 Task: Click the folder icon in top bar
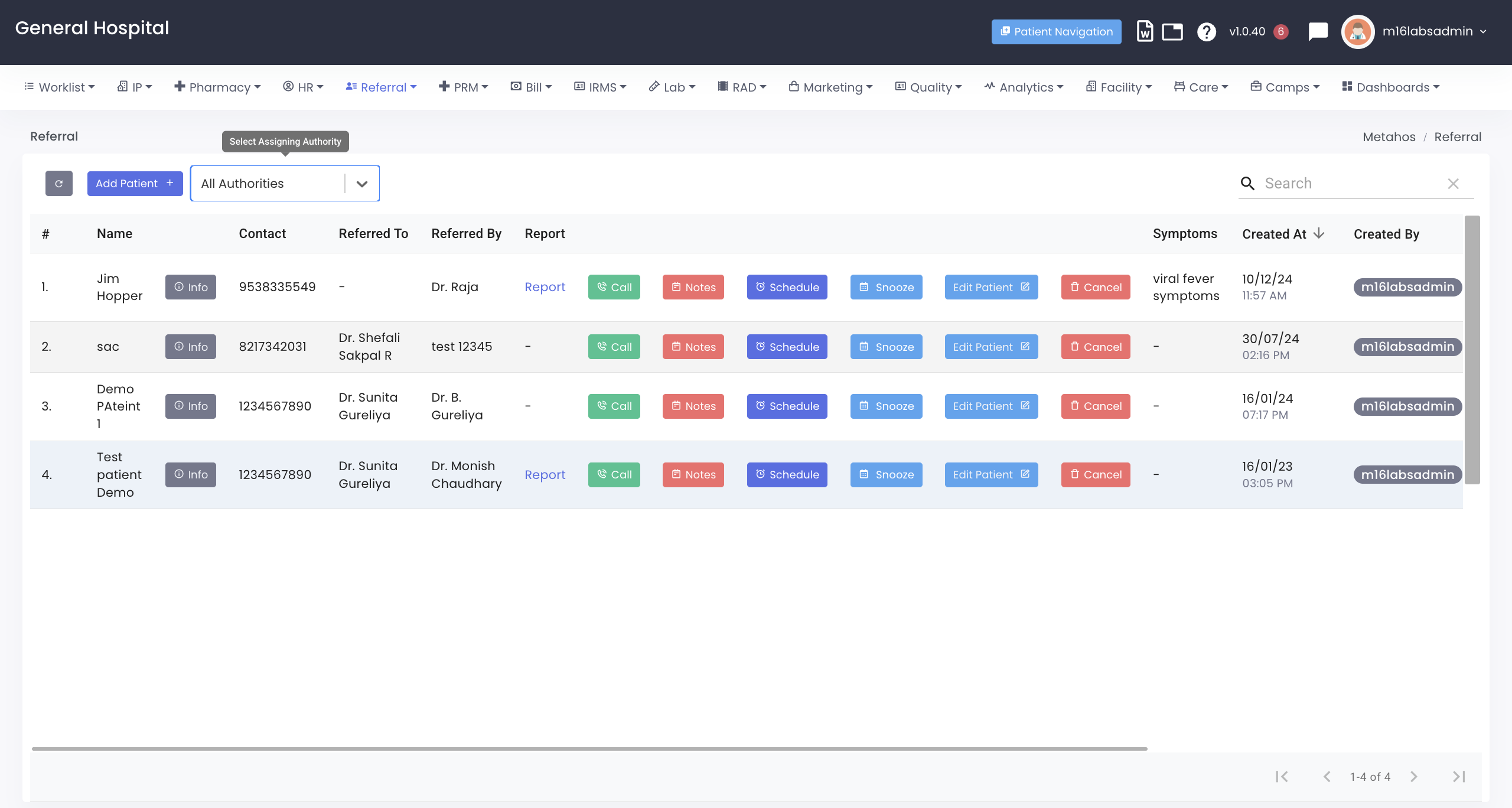(x=1172, y=31)
